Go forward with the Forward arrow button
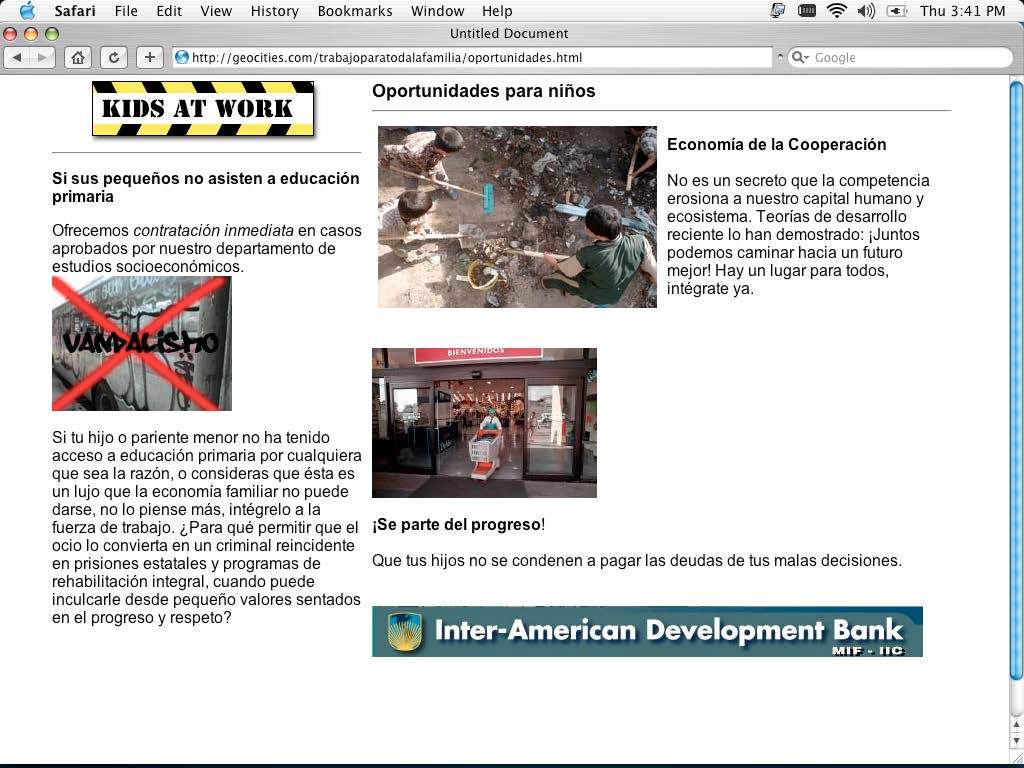The width and height of the screenshot is (1024, 768). click(42, 57)
